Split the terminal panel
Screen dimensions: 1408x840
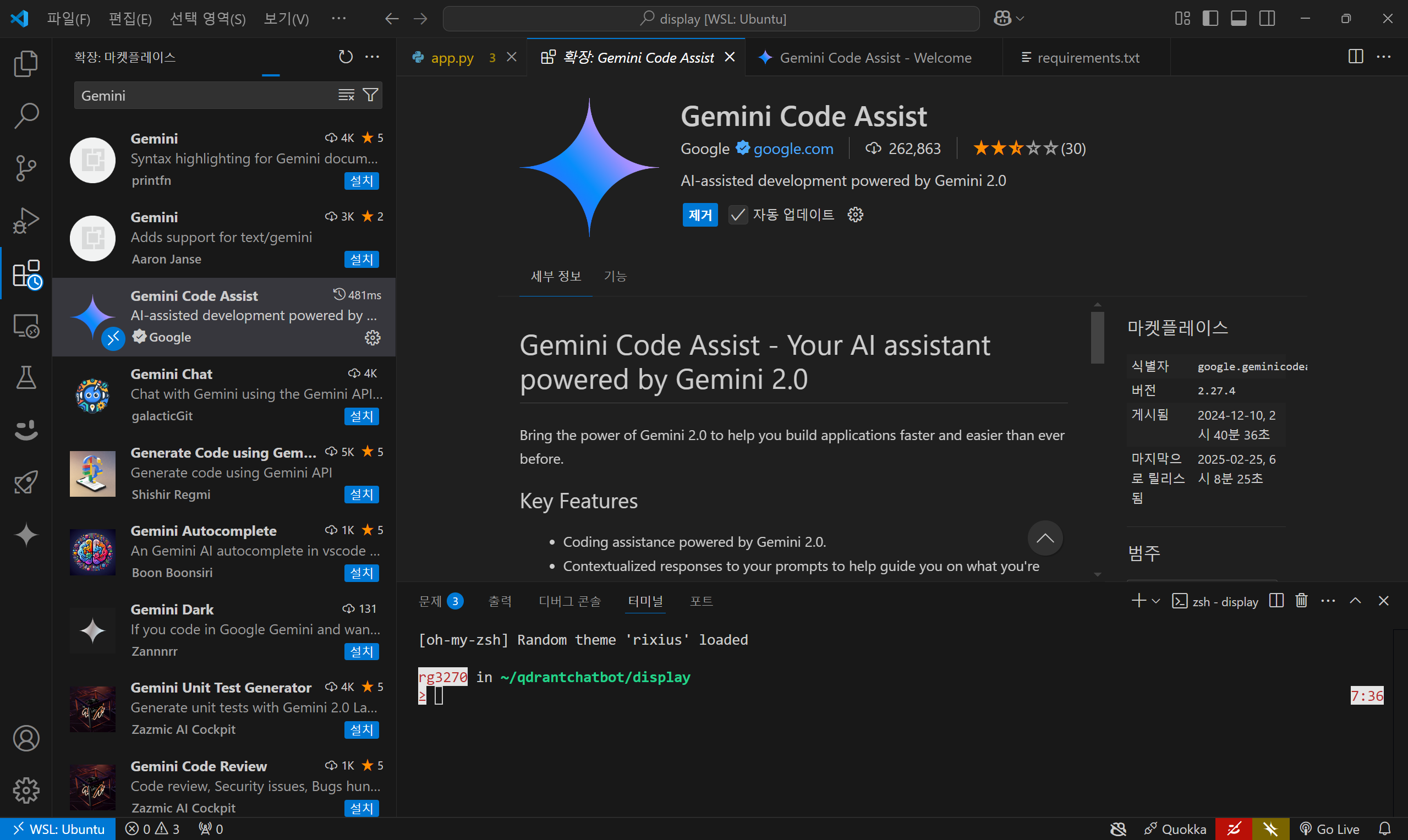point(1276,601)
